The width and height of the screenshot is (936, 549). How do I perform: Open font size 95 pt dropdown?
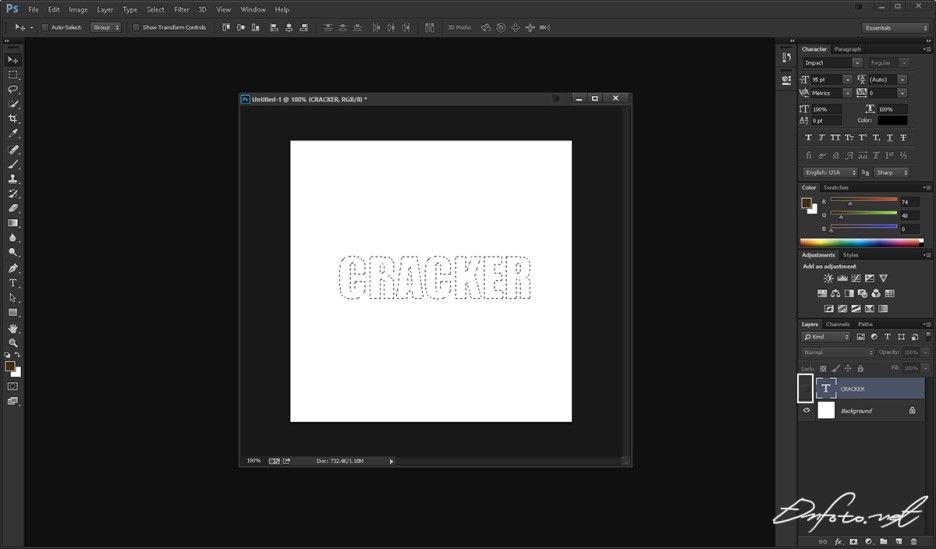[847, 79]
